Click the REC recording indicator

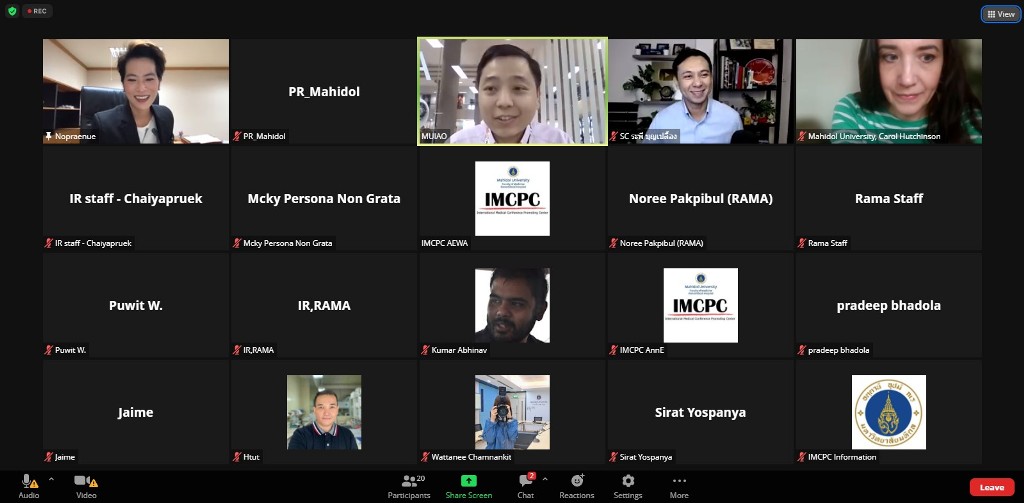pyautogui.click(x=37, y=11)
